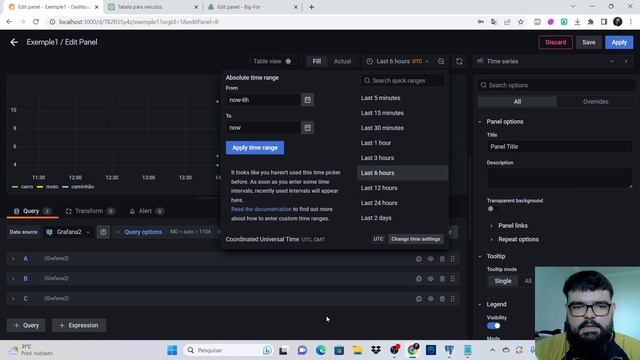Click Change time settings button

416,239
